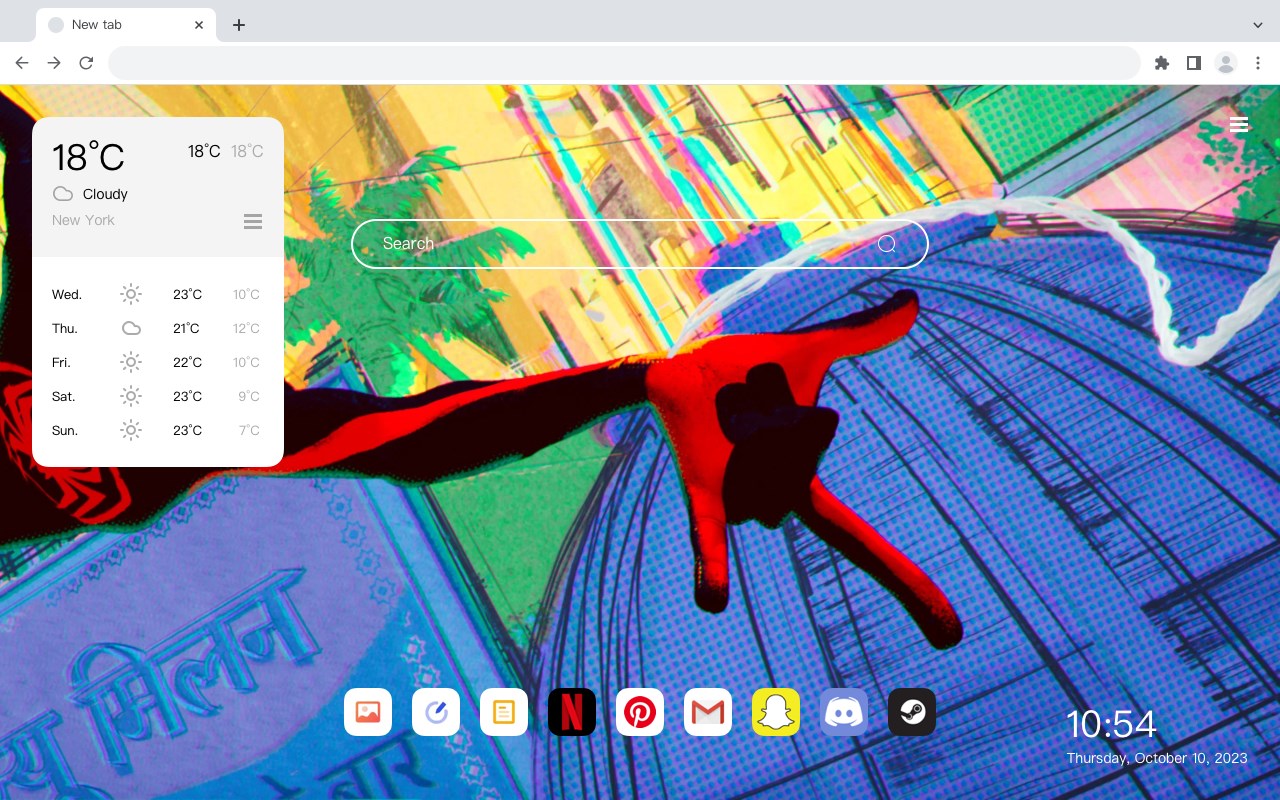Open the blue circular to-do shortcut icon
This screenshot has width=1280, height=800.
click(436, 712)
